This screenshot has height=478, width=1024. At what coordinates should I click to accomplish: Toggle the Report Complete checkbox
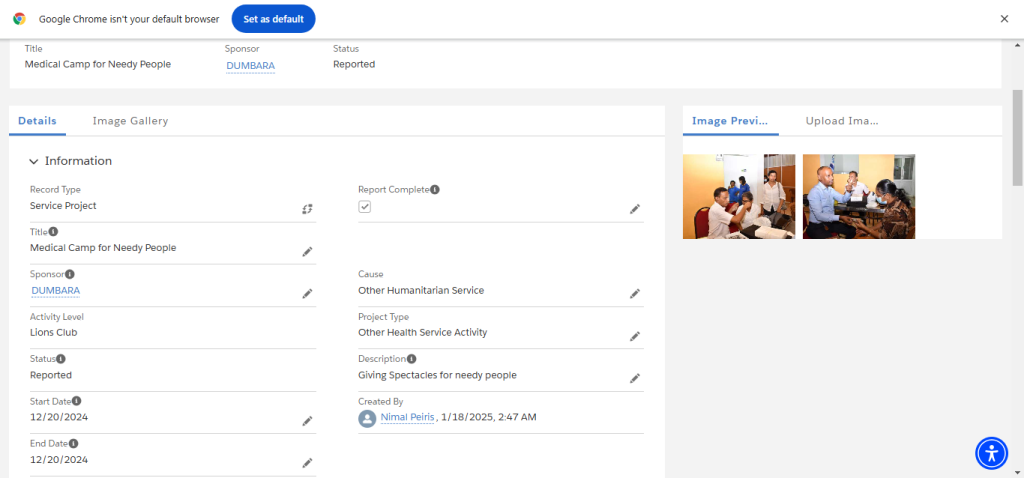click(365, 206)
